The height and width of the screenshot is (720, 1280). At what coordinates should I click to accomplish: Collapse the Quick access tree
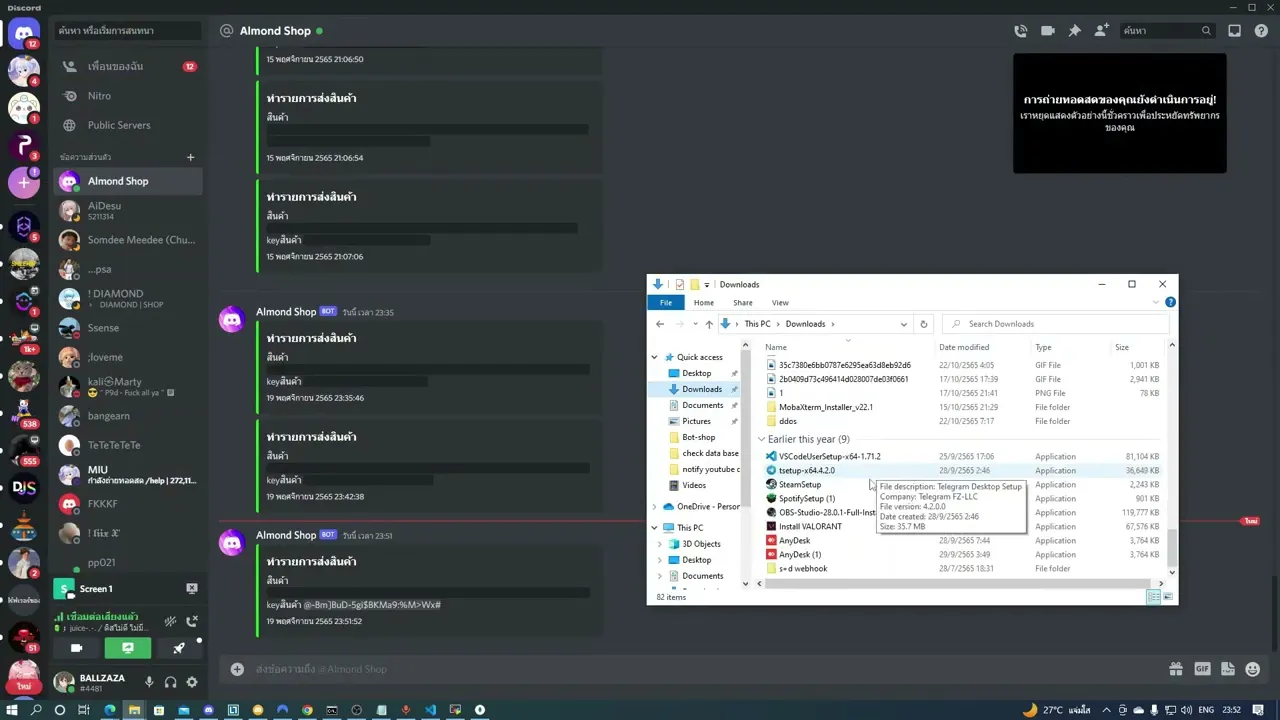655,357
